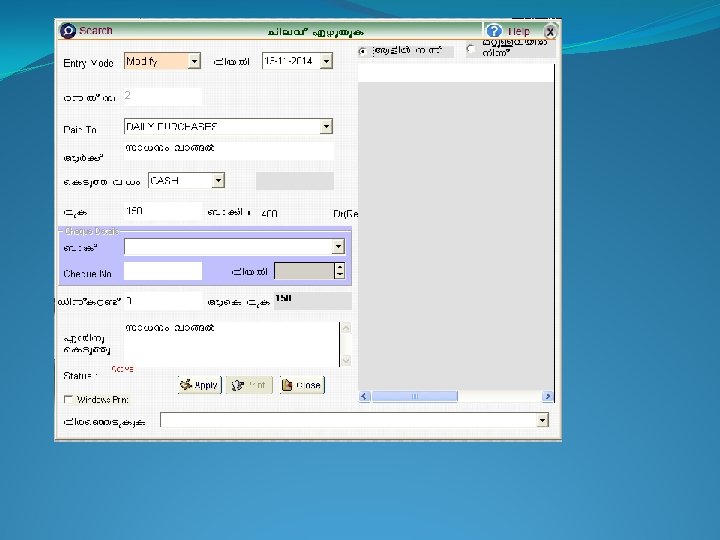Click the Close button
This screenshot has height=540, width=720.
coord(302,385)
